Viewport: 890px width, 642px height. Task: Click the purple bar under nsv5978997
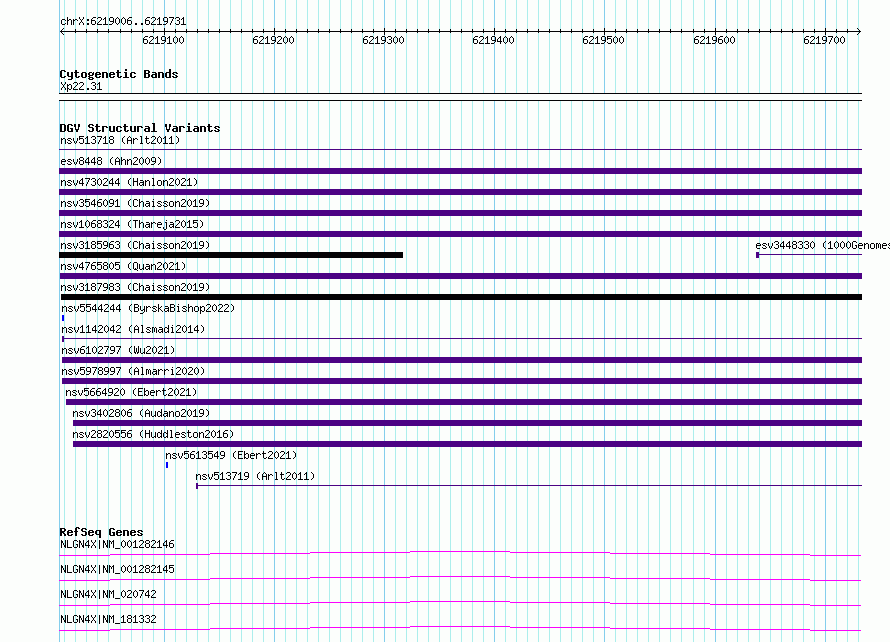point(461,381)
